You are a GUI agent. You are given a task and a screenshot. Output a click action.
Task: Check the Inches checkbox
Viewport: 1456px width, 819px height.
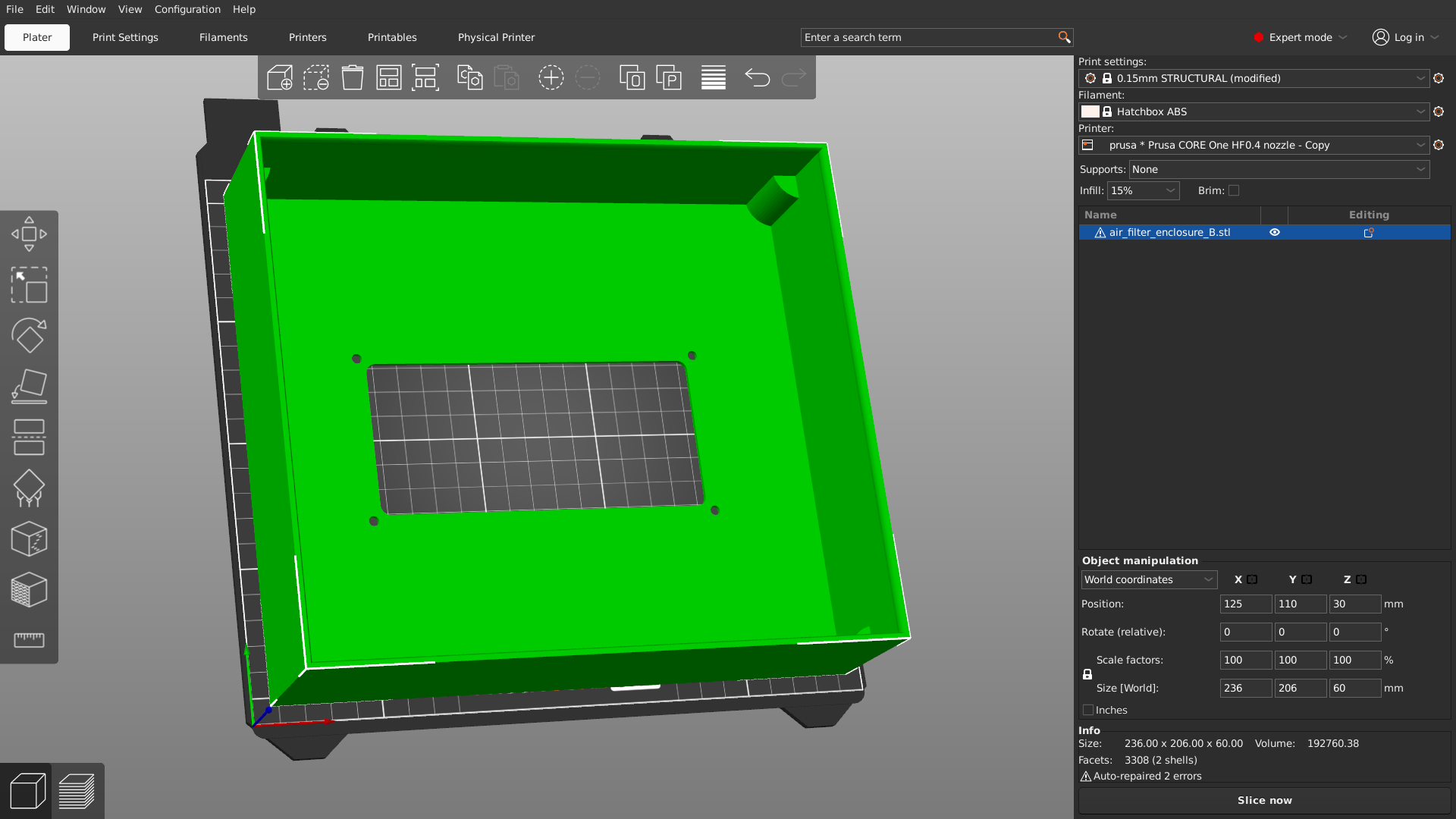(x=1088, y=710)
